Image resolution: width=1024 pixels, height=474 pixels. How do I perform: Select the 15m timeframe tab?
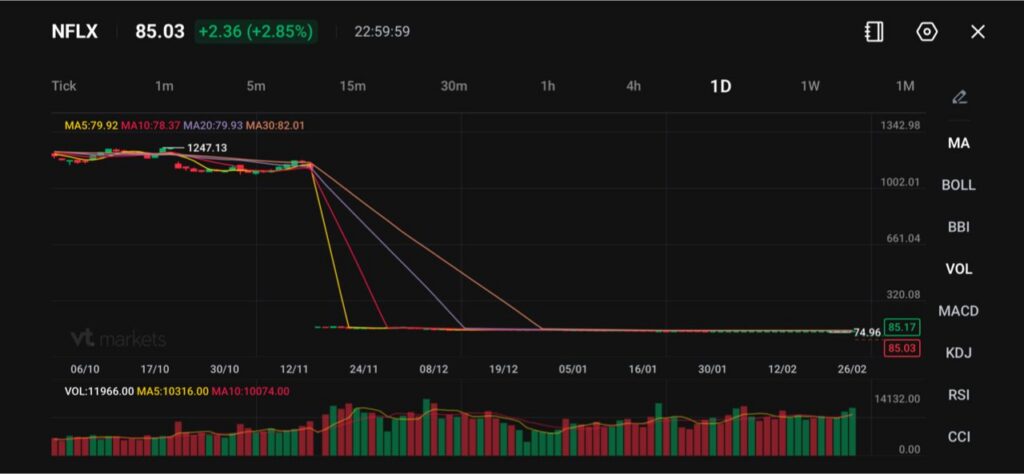coord(352,86)
